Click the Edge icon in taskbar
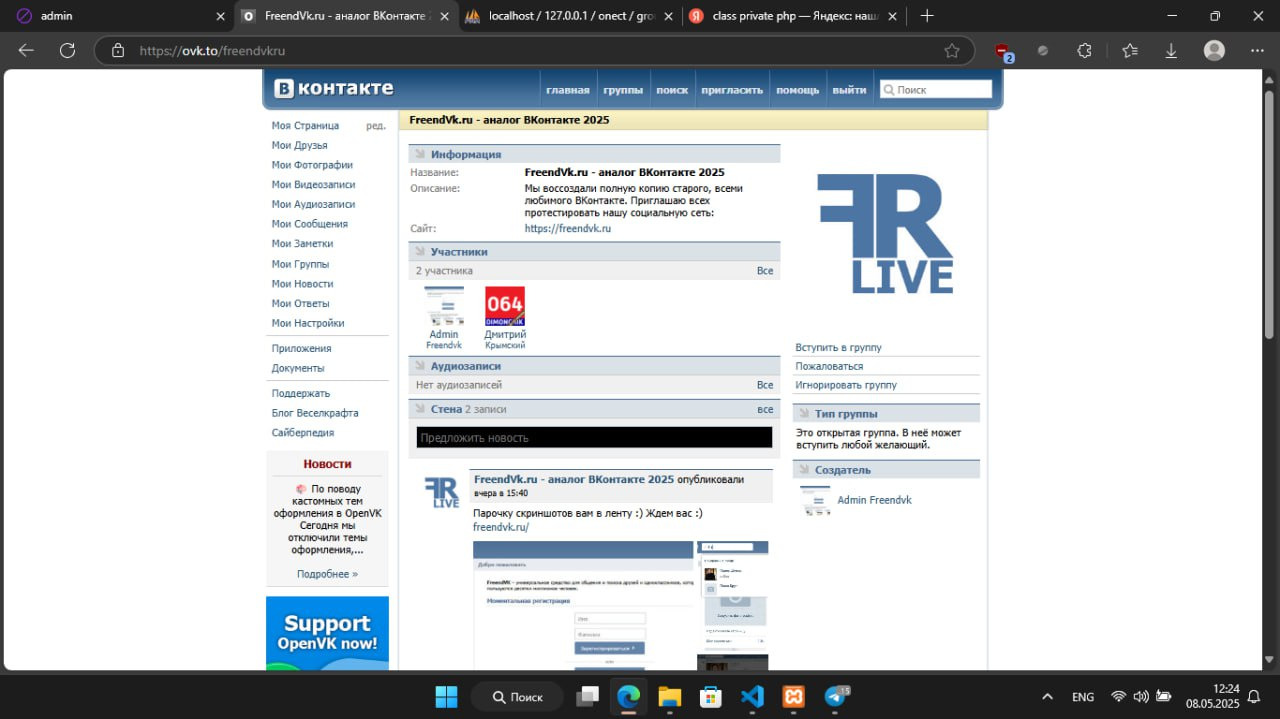Screen dimensions: 1280x719 pyautogui.click(x=628, y=696)
